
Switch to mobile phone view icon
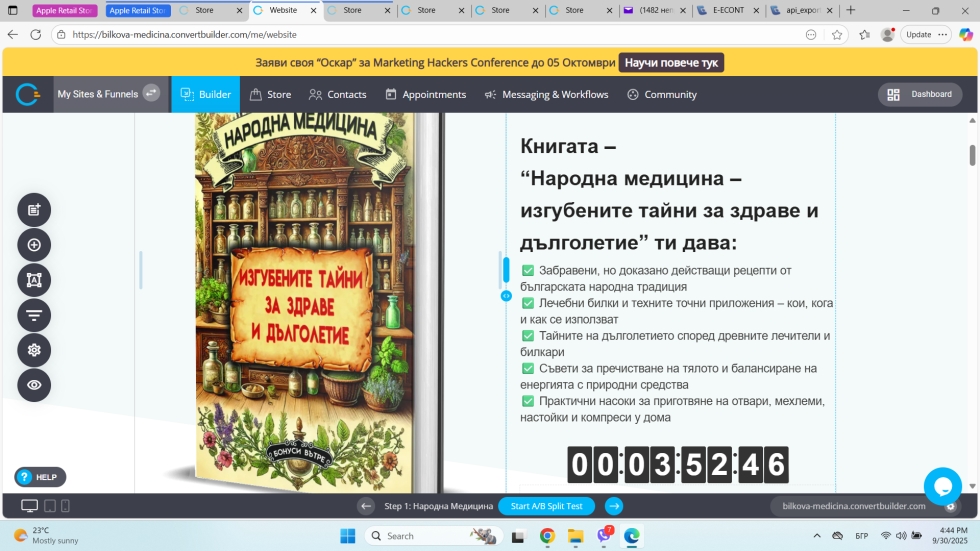(65, 506)
